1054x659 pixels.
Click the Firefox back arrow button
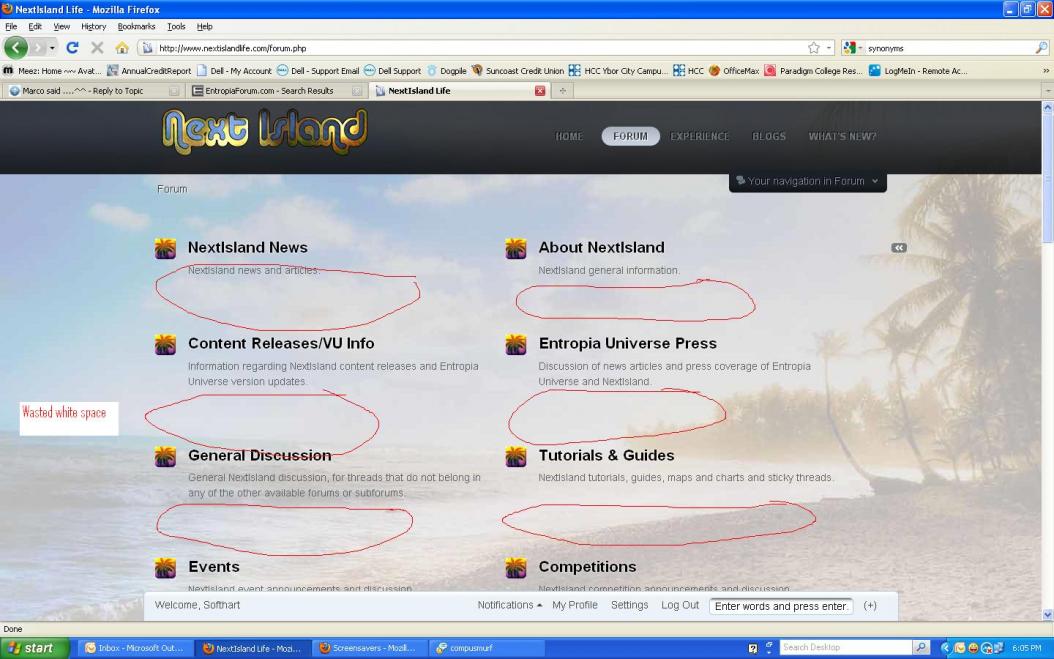[x=17, y=47]
